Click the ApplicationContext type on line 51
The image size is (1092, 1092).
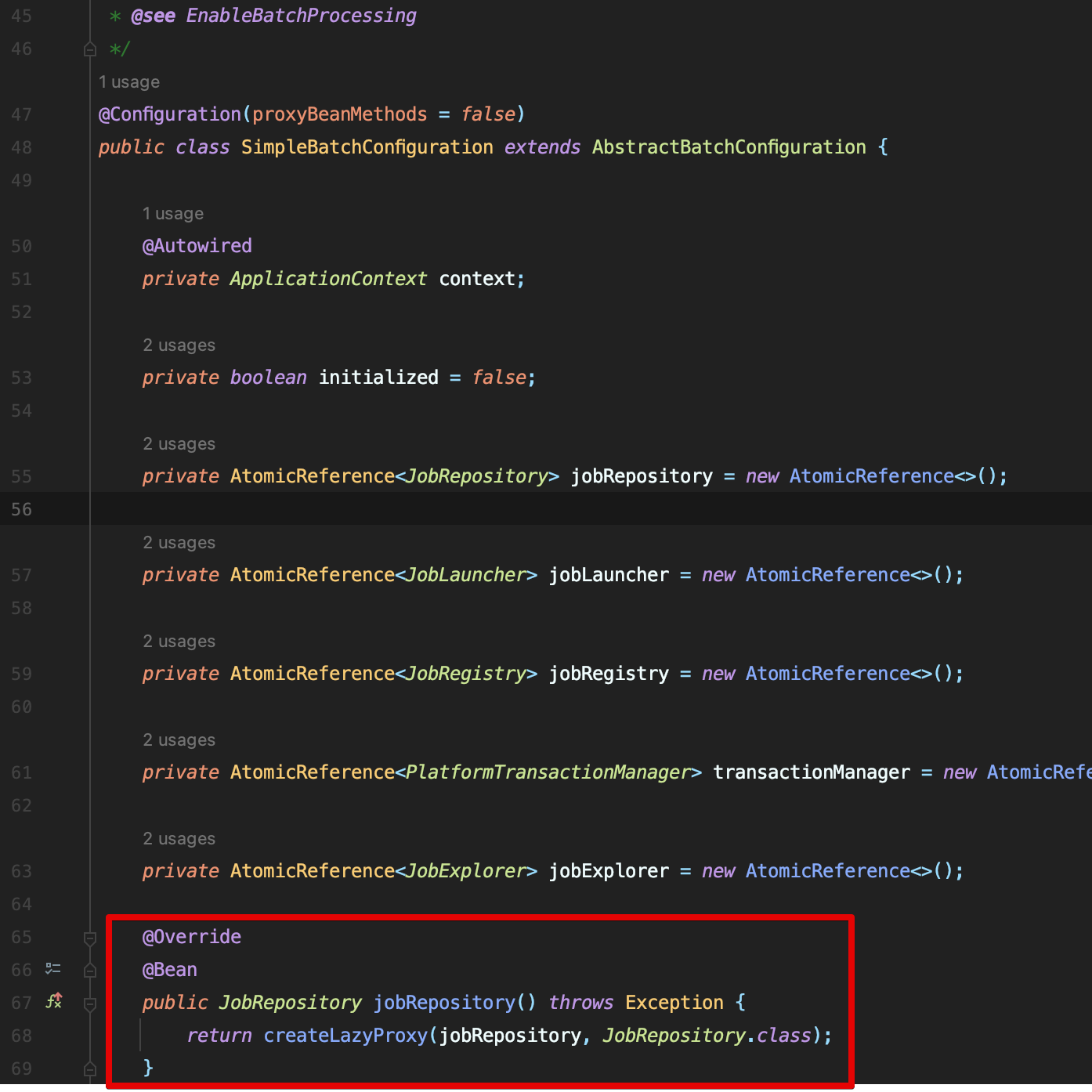[x=329, y=279]
